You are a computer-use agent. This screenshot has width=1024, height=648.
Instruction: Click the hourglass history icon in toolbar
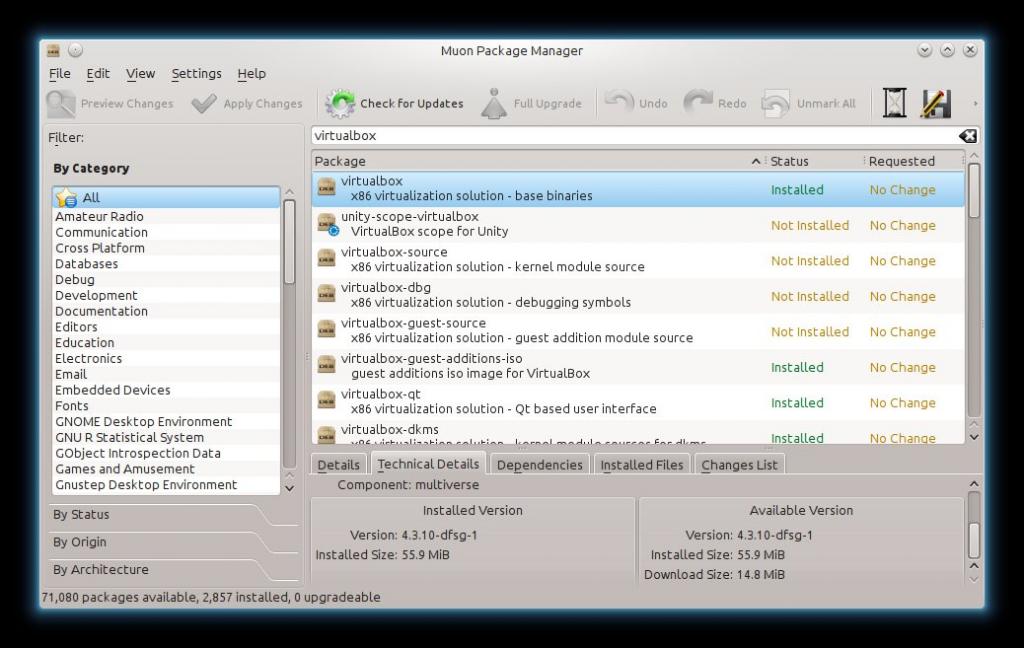click(894, 103)
